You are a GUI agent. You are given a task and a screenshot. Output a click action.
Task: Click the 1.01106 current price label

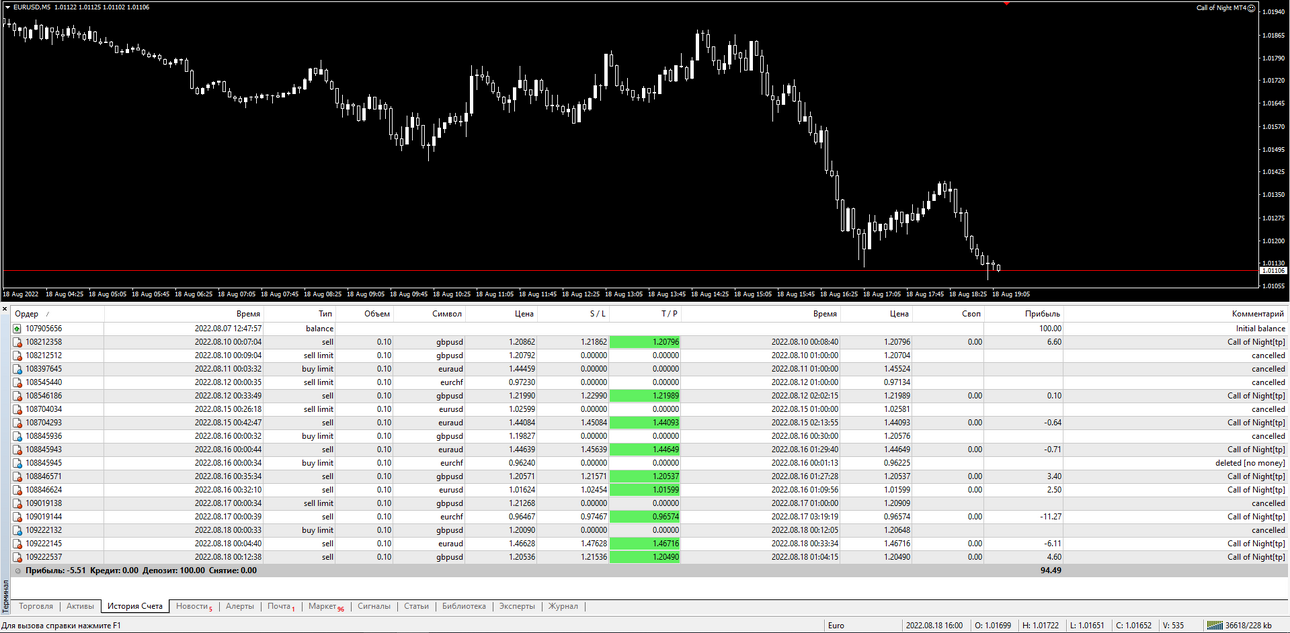click(1272, 270)
